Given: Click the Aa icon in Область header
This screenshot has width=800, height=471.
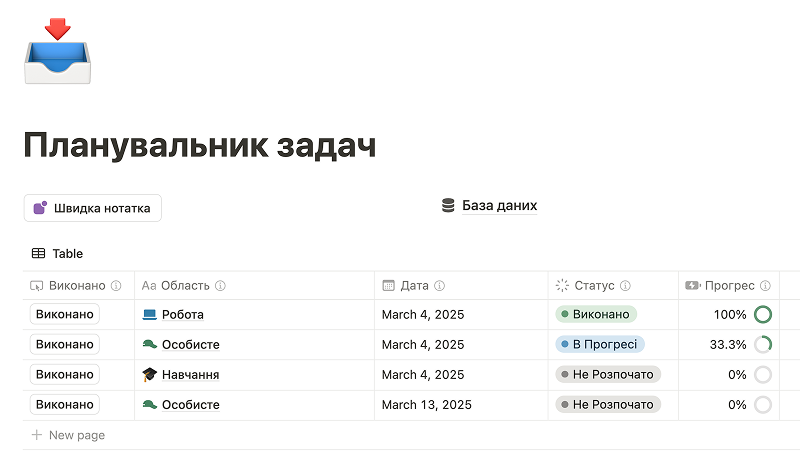Looking at the screenshot, I should 148,285.
